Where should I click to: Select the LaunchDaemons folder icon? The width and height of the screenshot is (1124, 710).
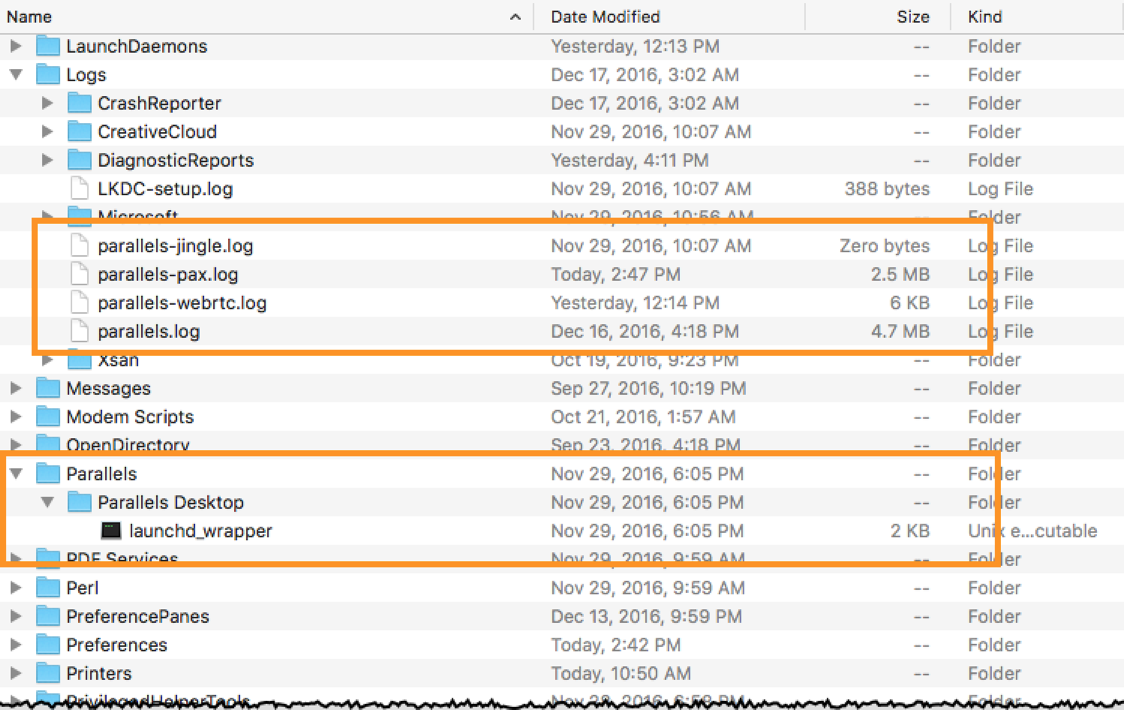click(x=48, y=46)
